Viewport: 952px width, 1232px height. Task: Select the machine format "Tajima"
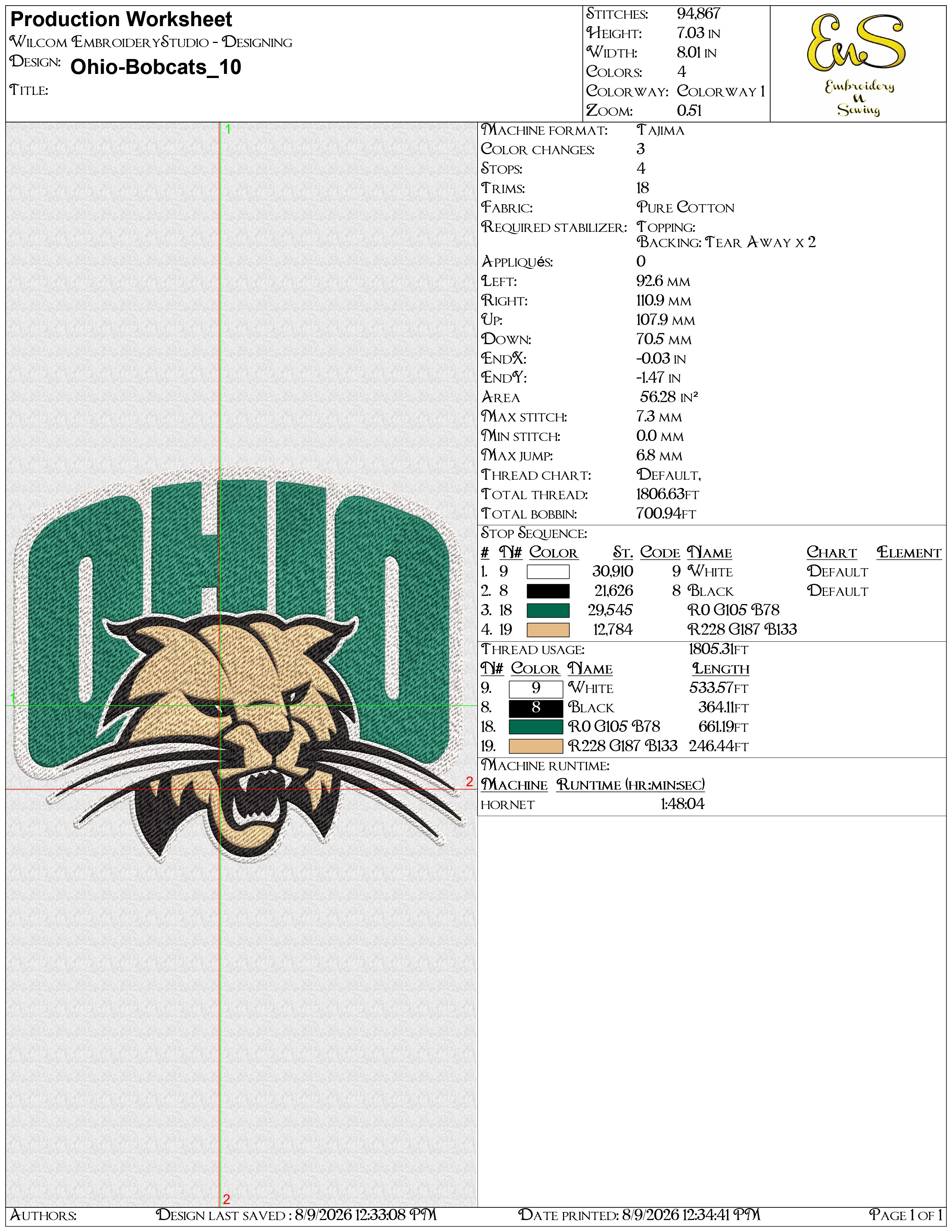pyautogui.click(x=660, y=130)
